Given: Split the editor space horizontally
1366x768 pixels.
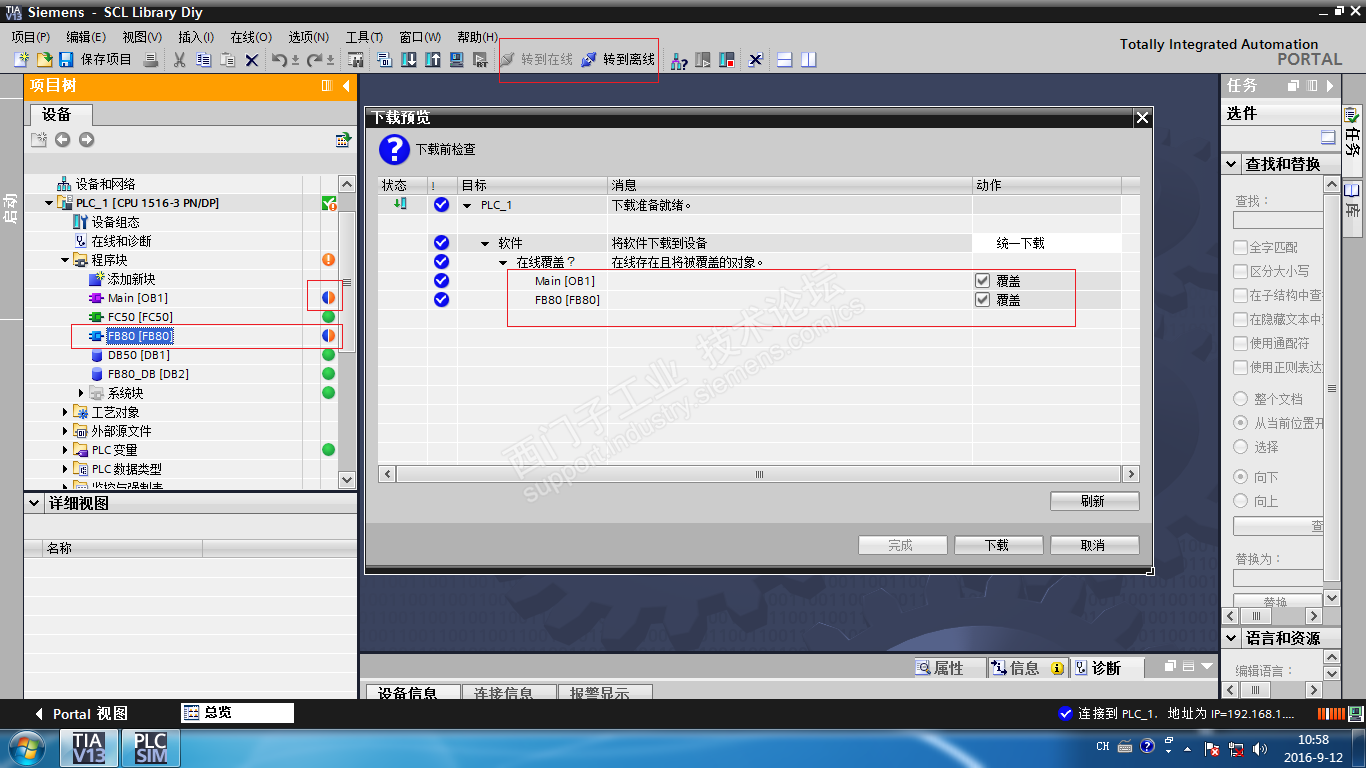Looking at the screenshot, I should click(785, 60).
